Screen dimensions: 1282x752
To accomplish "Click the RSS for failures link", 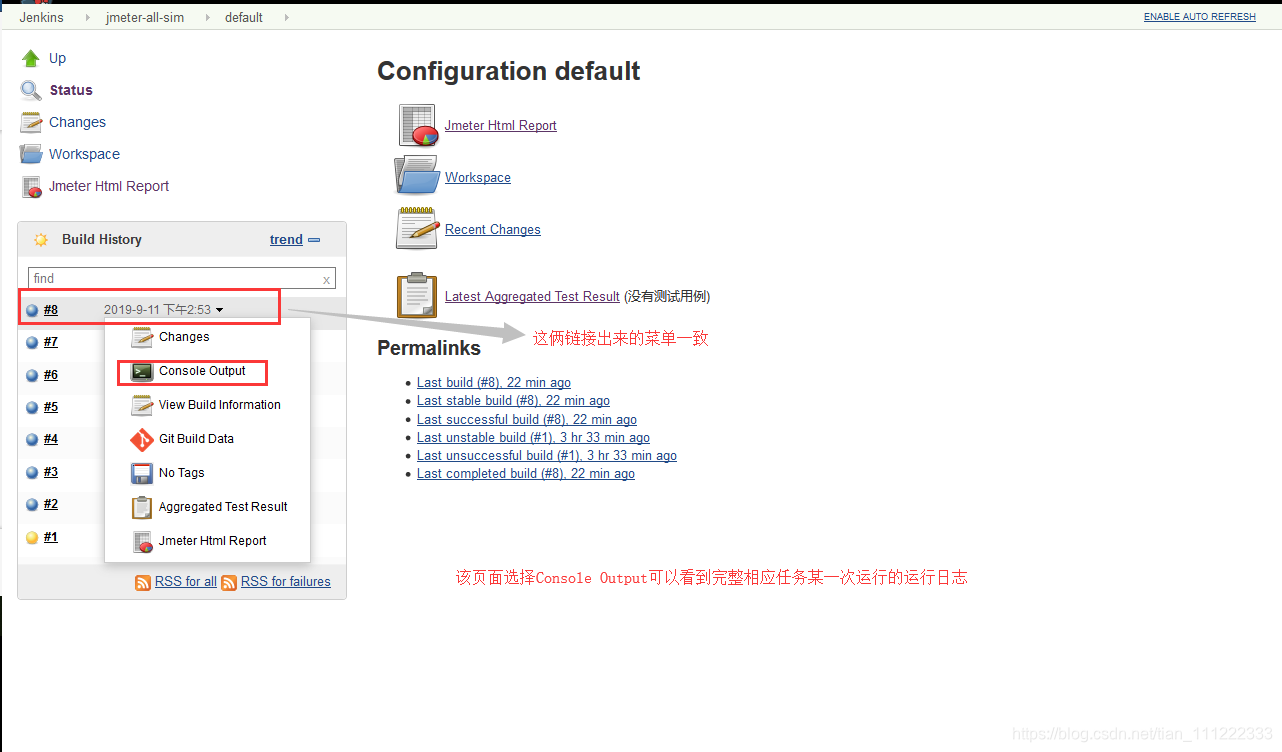I will 286,582.
